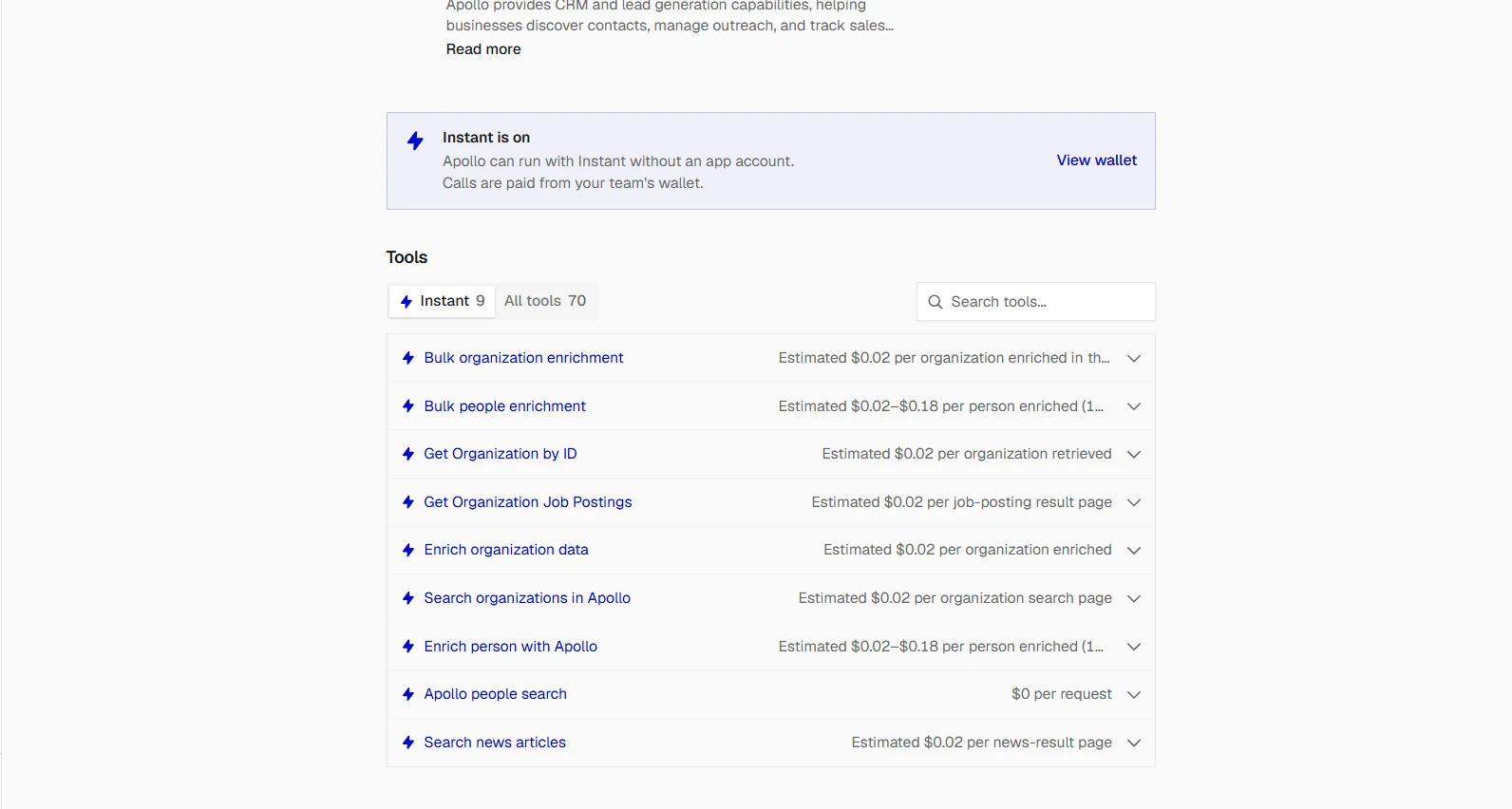Click lightning icon beside Get Organization Job Postings
This screenshot has width=1512, height=809.
[408, 502]
